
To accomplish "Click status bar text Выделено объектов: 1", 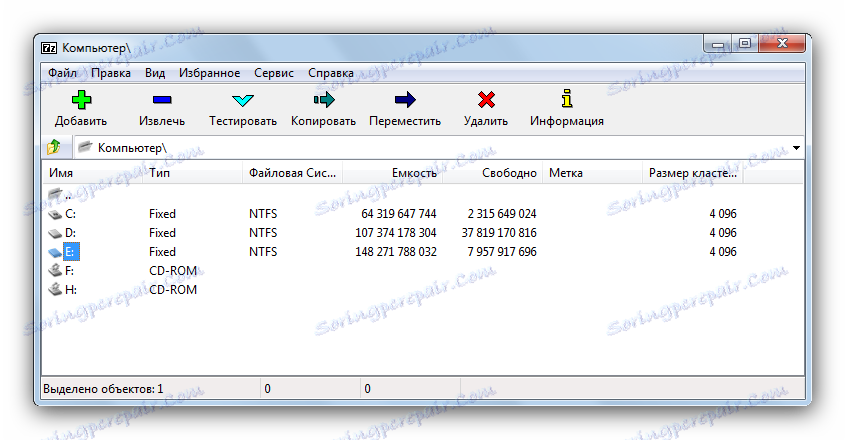I will (103, 389).
